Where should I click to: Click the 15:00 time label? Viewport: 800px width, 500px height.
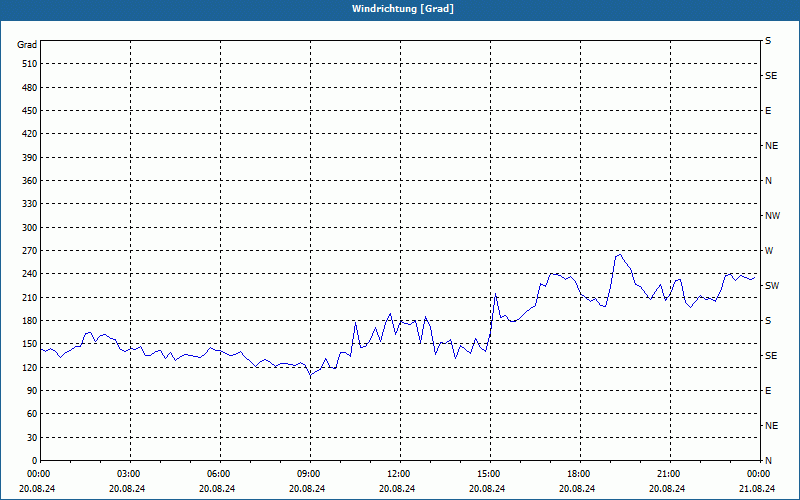tap(488, 474)
